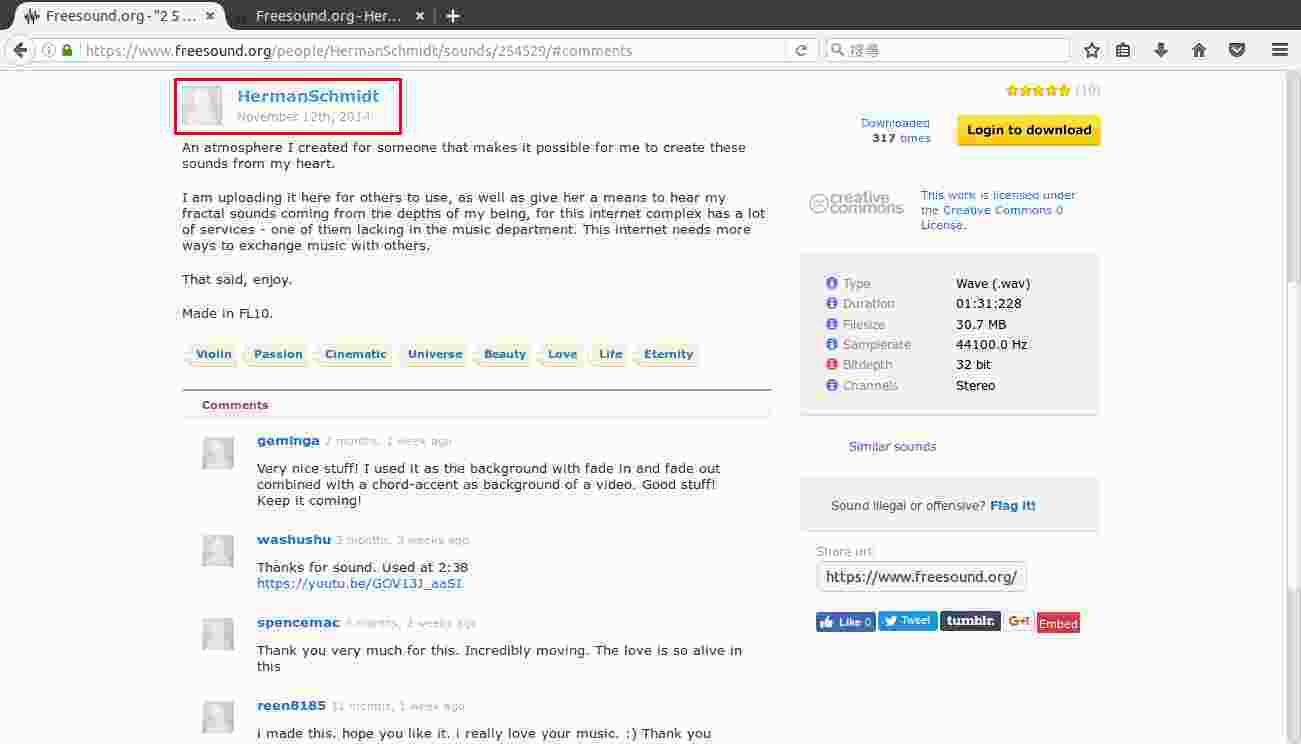Viewport: 1301px width, 744px height.
Task: Click the red Embed button
Action: tap(1058, 623)
